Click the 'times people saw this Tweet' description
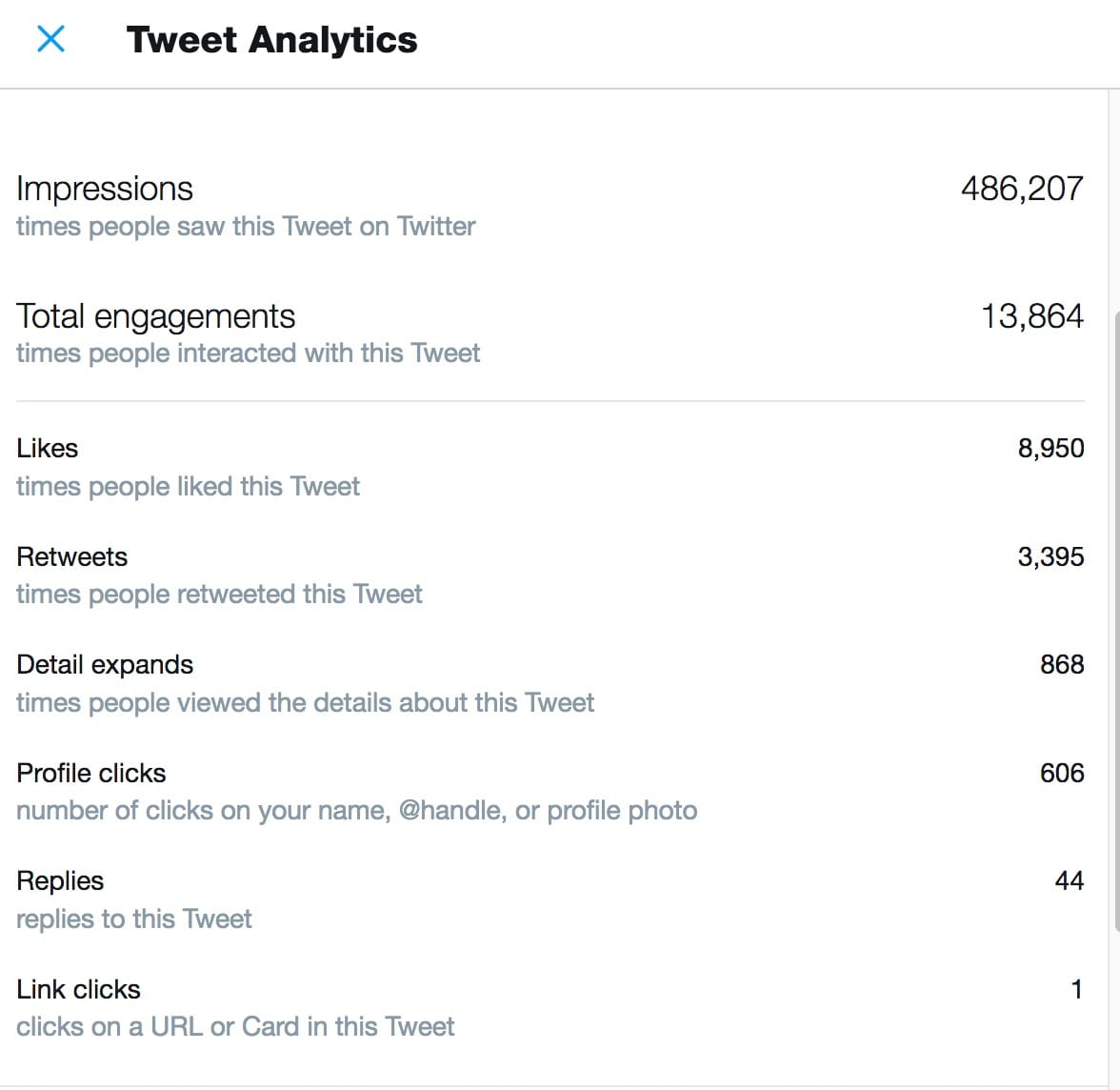Image resolution: width=1120 pixels, height=1090 pixels. click(246, 227)
